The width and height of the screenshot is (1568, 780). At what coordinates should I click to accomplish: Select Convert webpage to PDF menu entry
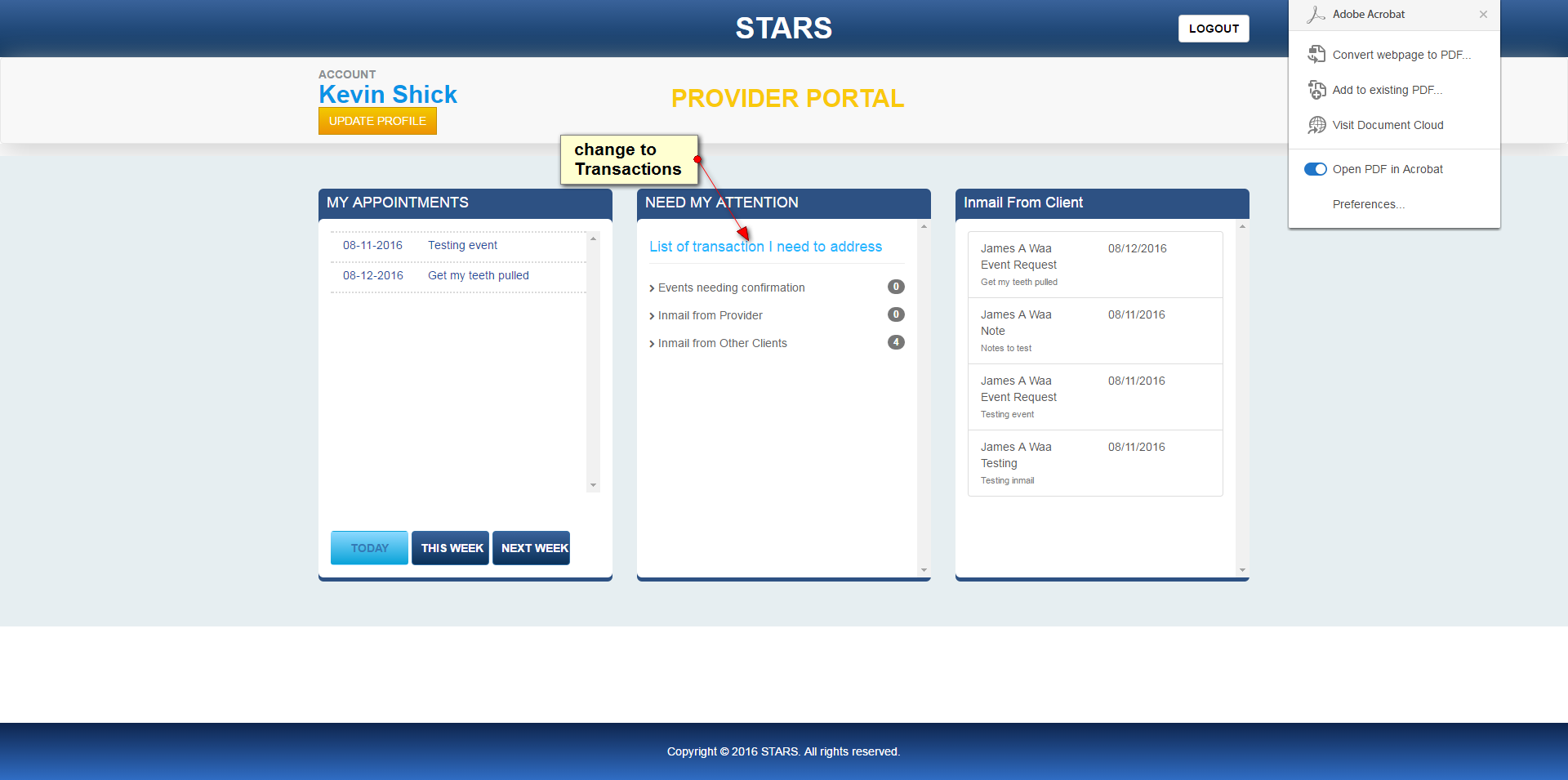(x=1394, y=55)
